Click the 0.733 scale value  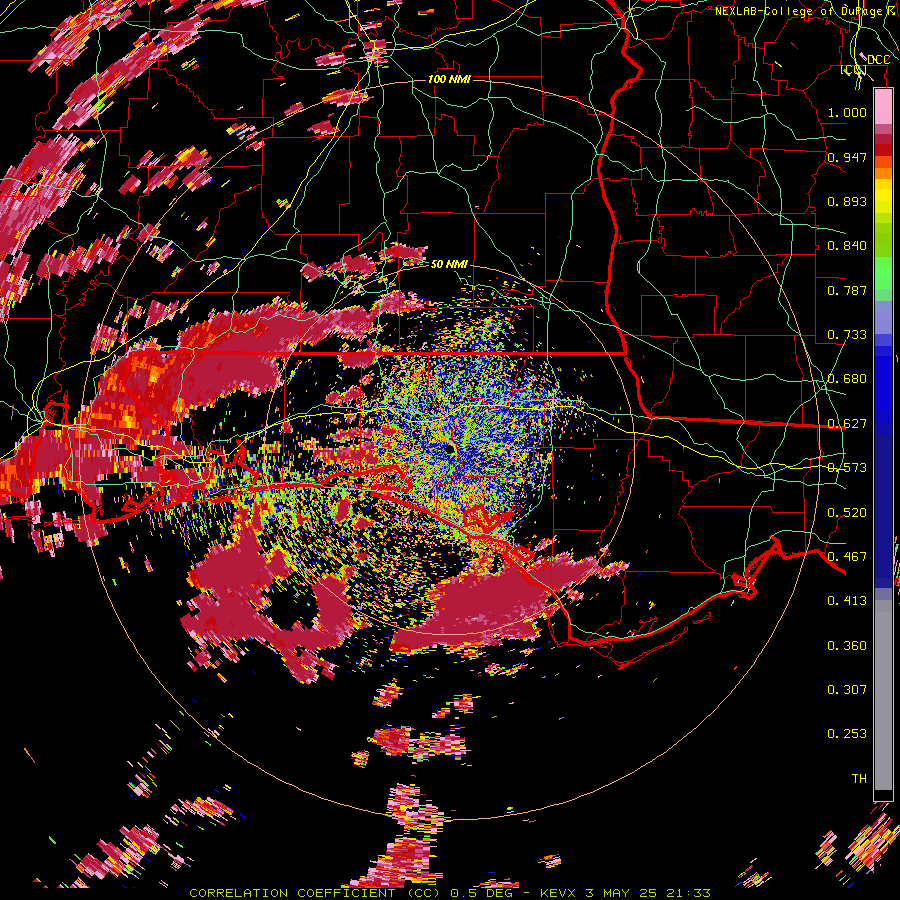pyautogui.click(x=847, y=335)
